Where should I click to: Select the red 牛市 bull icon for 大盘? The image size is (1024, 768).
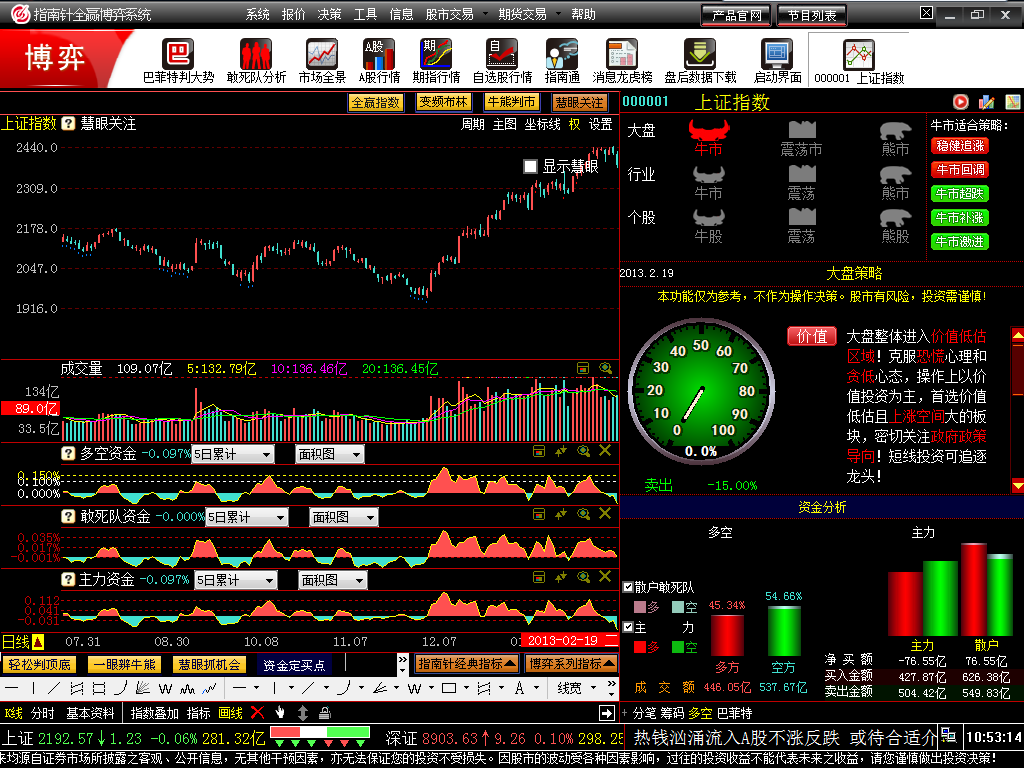click(x=709, y=137)
